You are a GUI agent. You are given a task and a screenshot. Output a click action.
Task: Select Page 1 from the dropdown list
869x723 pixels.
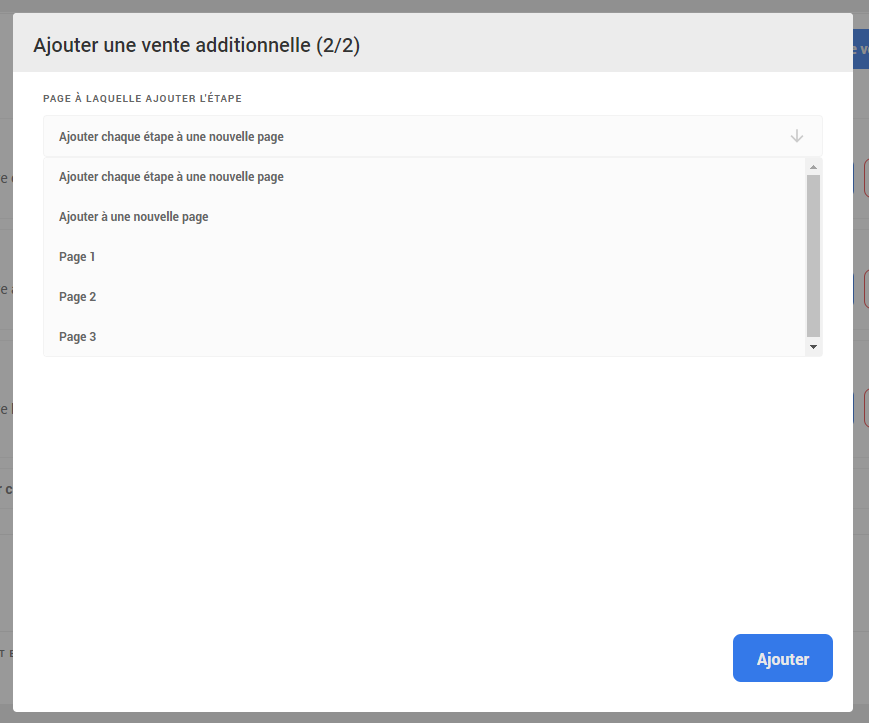point(77,257)
